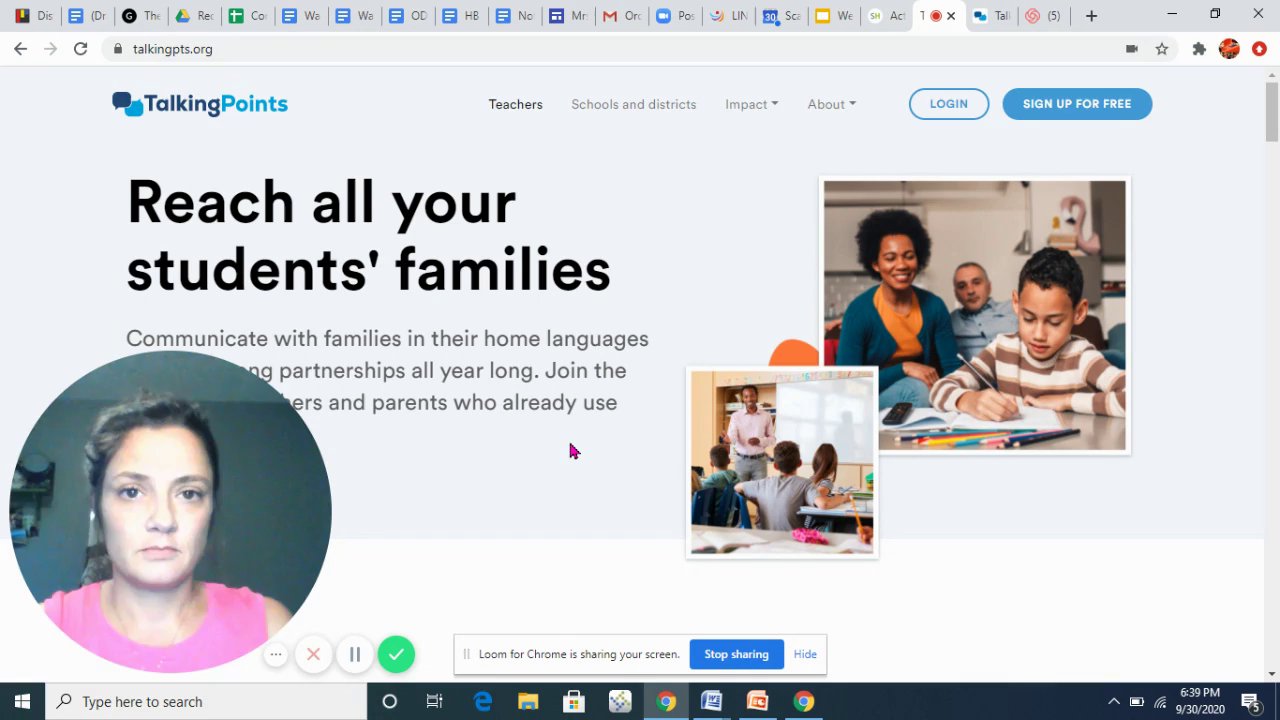Reload the page with the refresh icon
Image resolution: width=1280 pixels, height=720 pixels.
tap(80, 48)
